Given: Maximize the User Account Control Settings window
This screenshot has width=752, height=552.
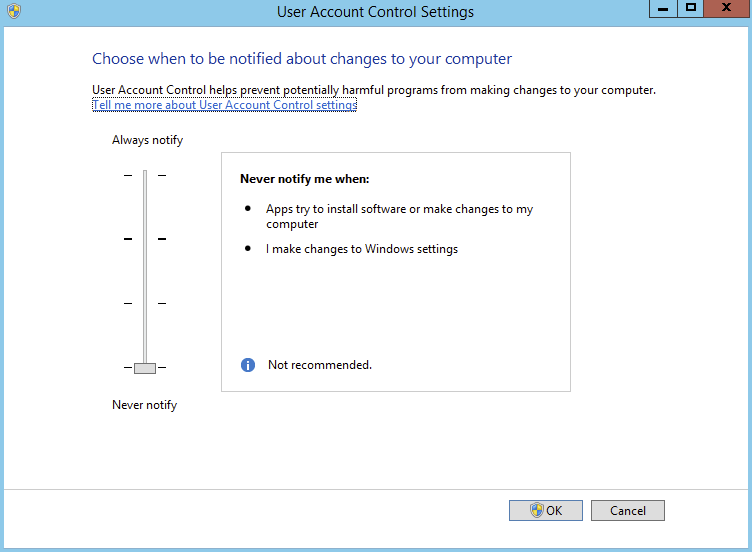Looking at the screenshot, I should pos(690,8).
